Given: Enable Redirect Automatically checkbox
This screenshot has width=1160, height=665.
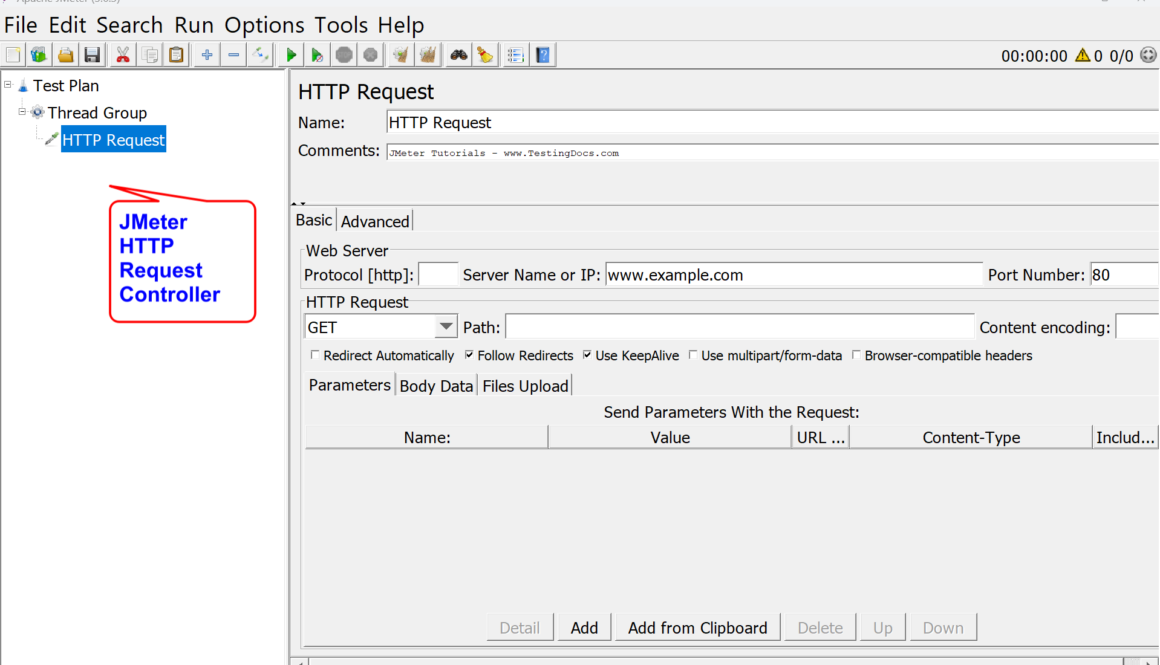Looking at the screenshot, I should tap(315, 355).
